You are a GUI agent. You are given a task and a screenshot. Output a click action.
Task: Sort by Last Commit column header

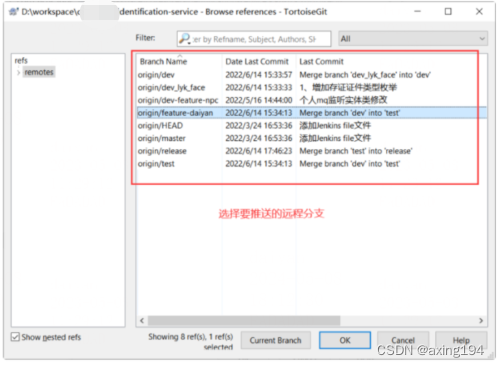(321, 62)
